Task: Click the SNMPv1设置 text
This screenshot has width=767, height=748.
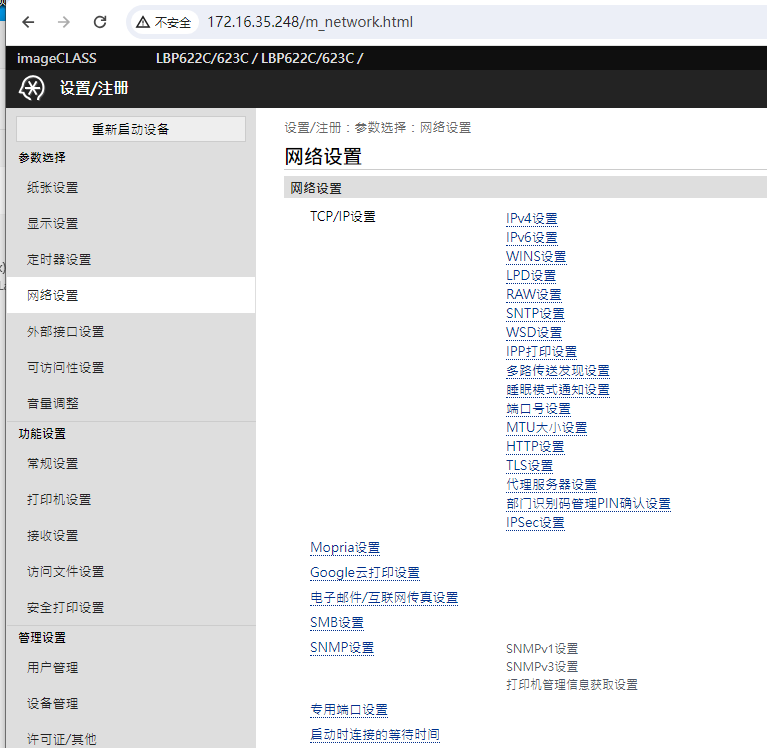Action: pos(542,649)
